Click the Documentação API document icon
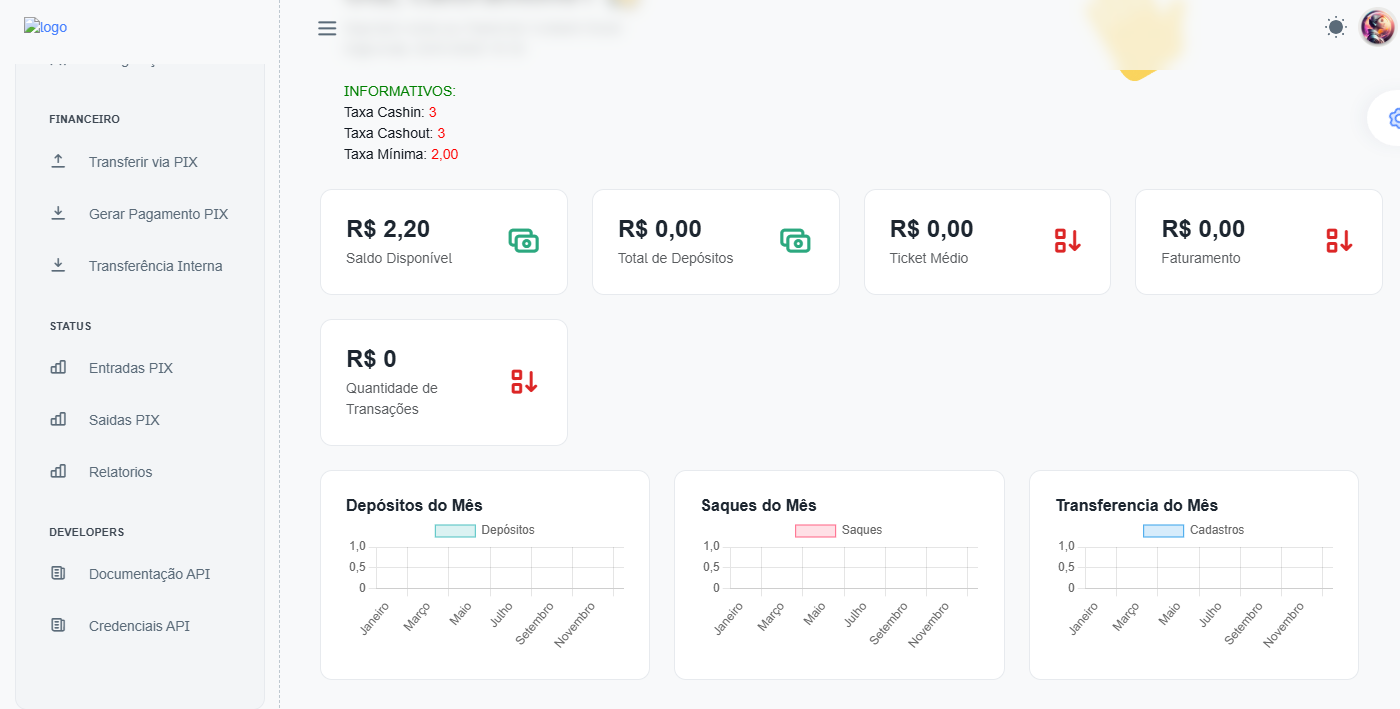Image resolution: width=1400 pixels, height=709 pixels. coord(58,574)
